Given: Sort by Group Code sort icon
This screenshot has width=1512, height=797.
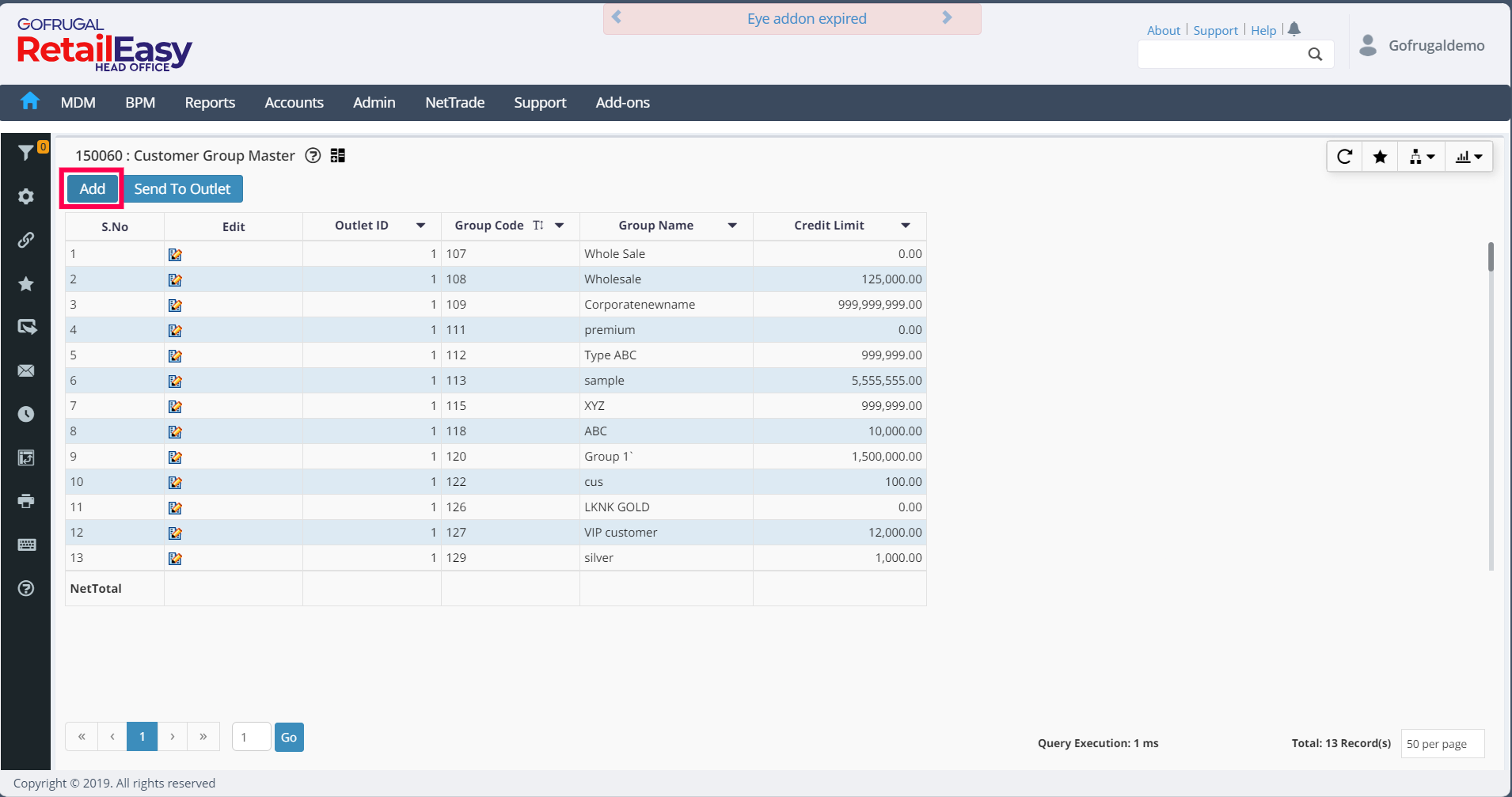Looking at the screenshot, I should [x=538, y=226].
